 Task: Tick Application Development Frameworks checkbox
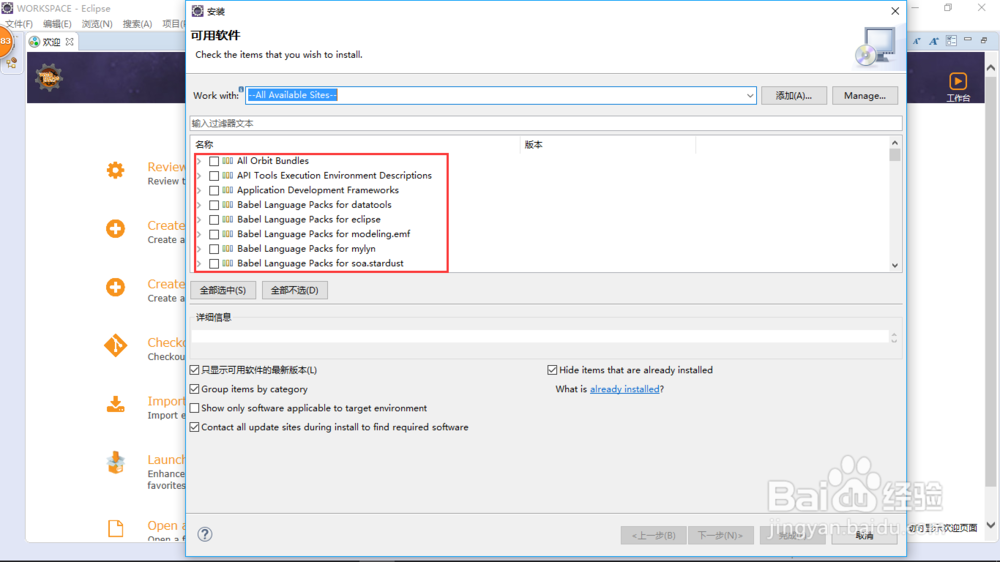[214, 191]
